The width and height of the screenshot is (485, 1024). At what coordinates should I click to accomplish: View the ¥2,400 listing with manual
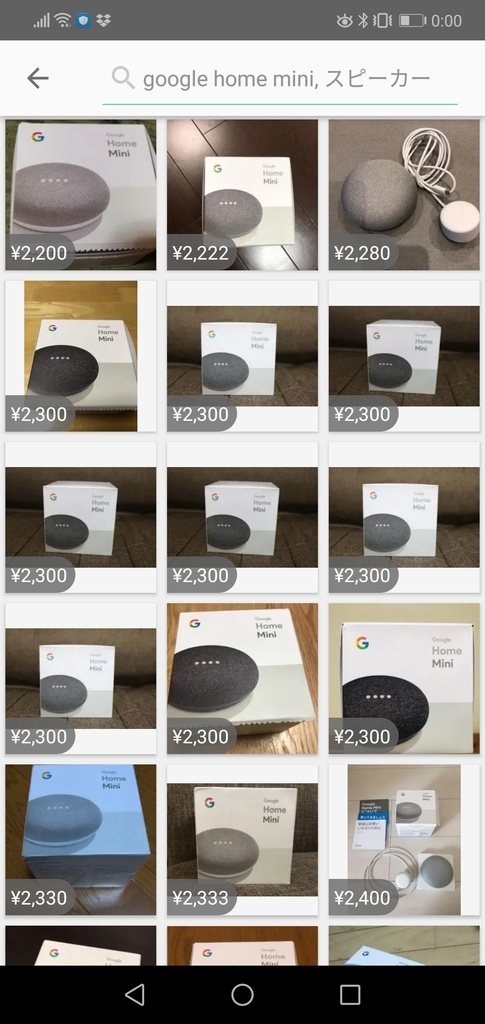click(x=404, y=840)
